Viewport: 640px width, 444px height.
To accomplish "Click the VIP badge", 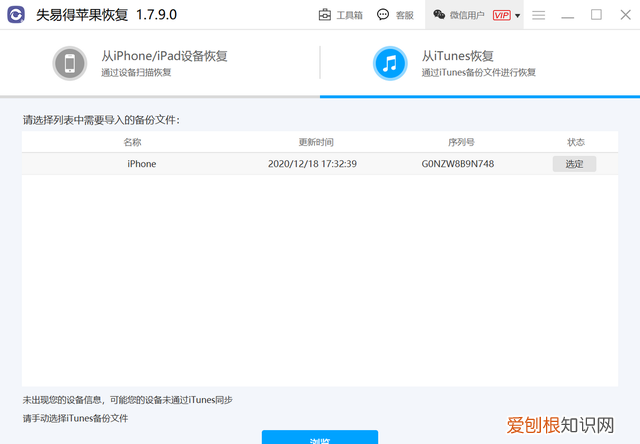I will [x=501, y=15].
